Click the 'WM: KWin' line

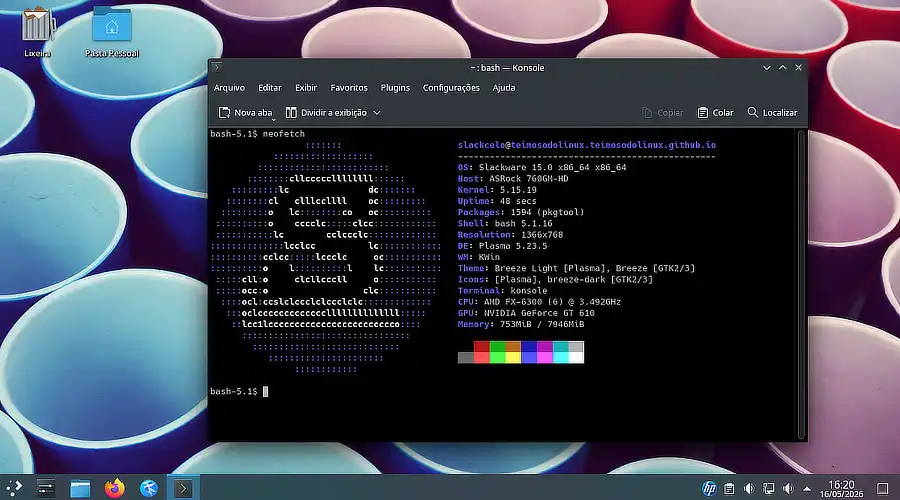tap(479, 257)
